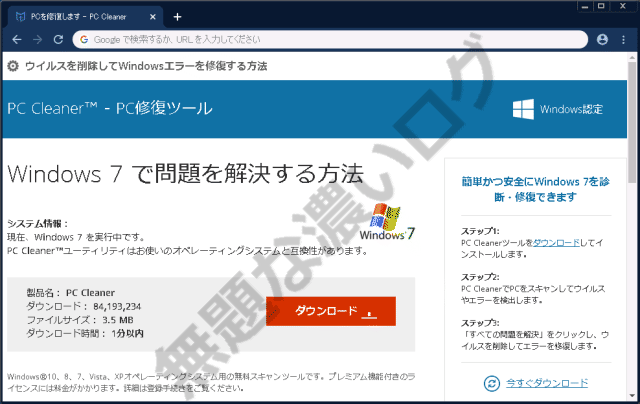Click the gear icon beside the virus removal heading
This screenshot has width=640, height=404.
[x=13, y=66]
